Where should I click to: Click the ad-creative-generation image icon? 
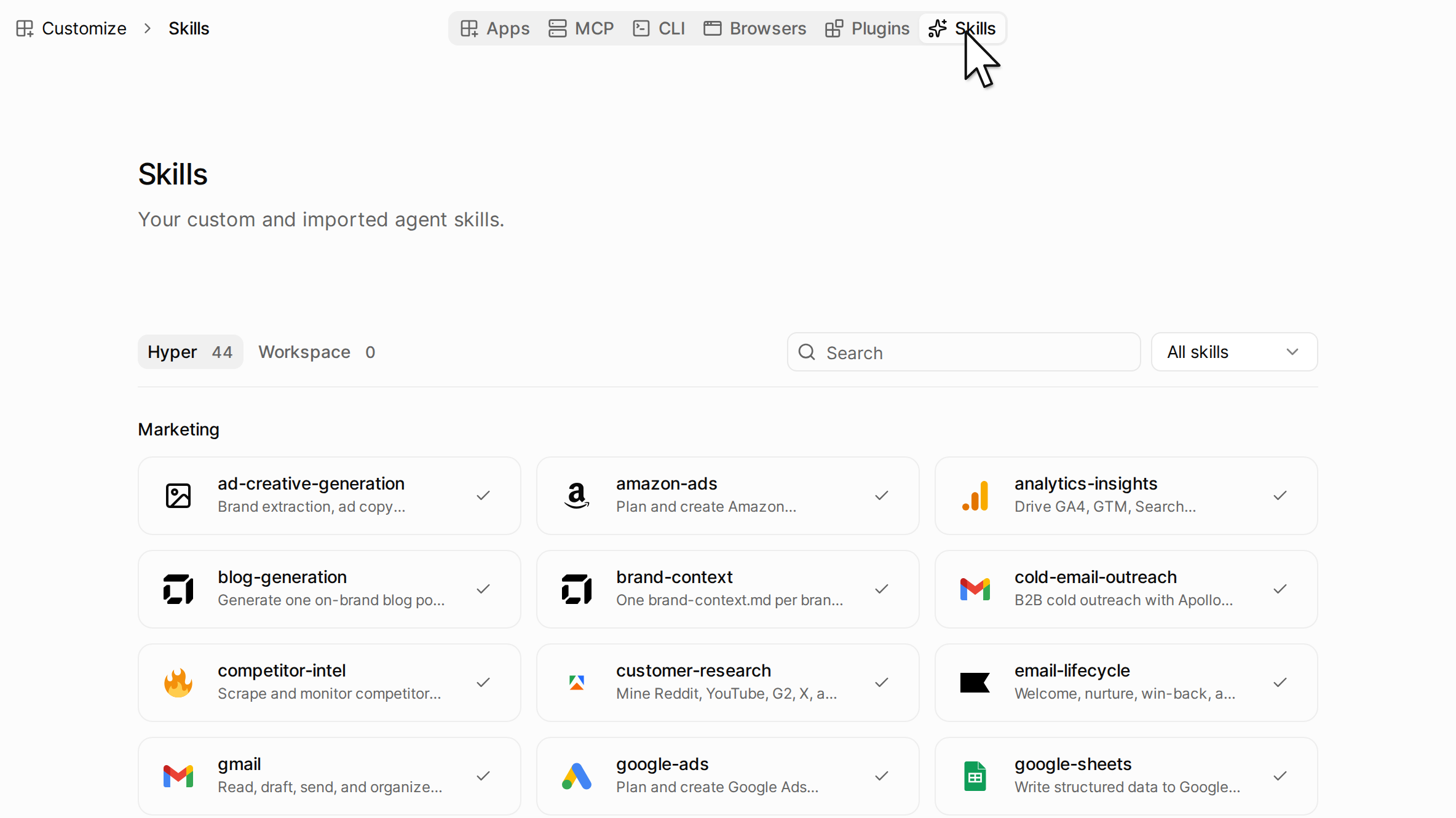point(178,496)
